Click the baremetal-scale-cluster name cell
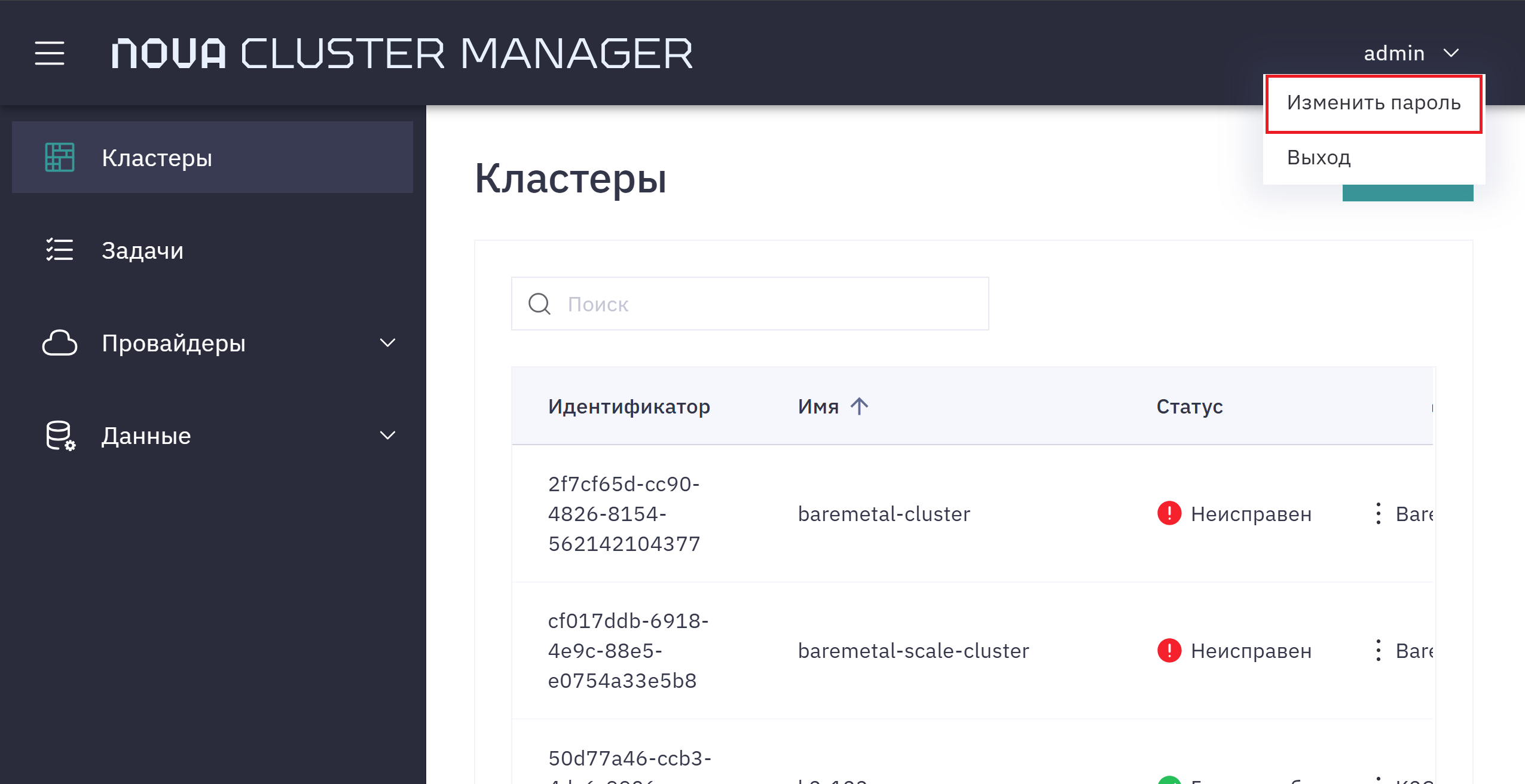 (913, 650)
